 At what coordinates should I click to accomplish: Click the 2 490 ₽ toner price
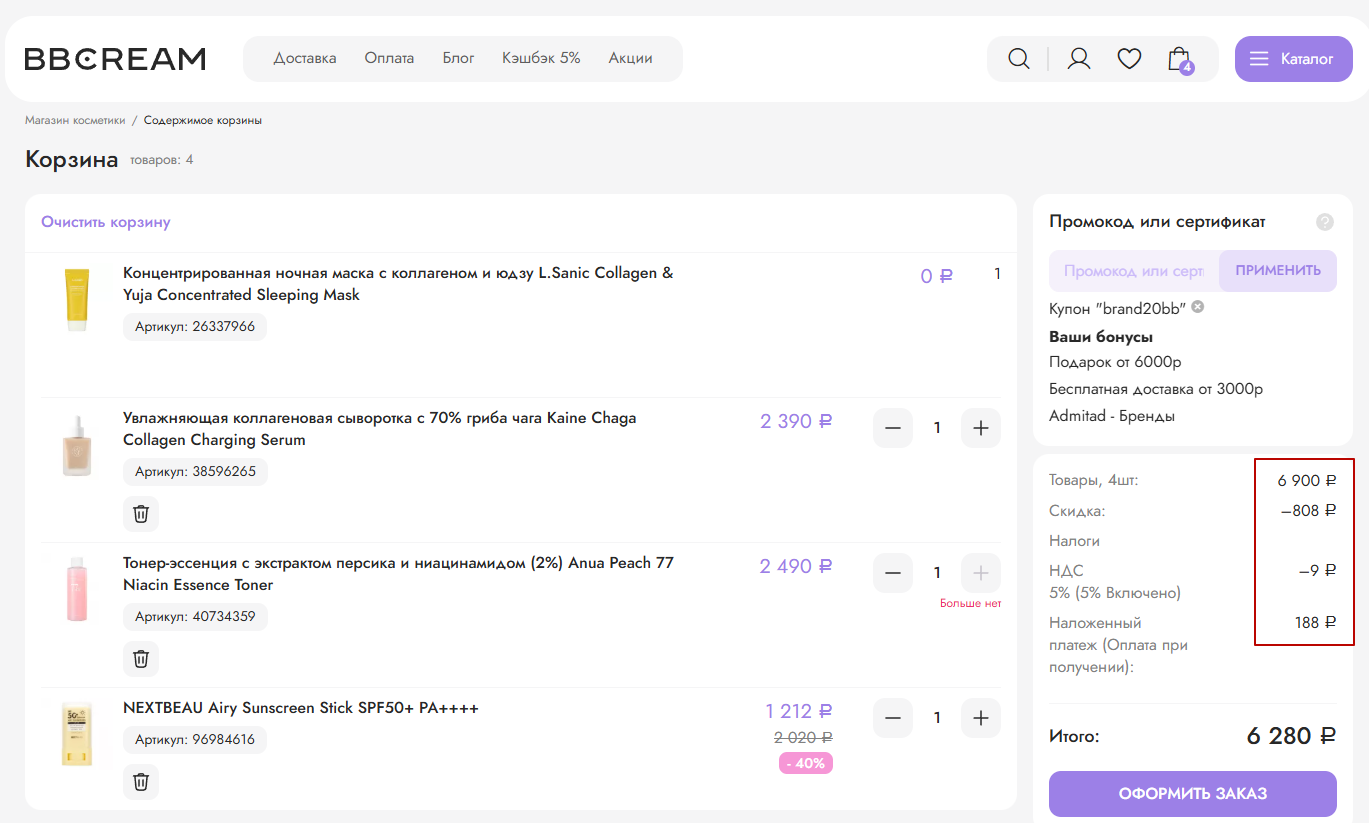(796, 566)
